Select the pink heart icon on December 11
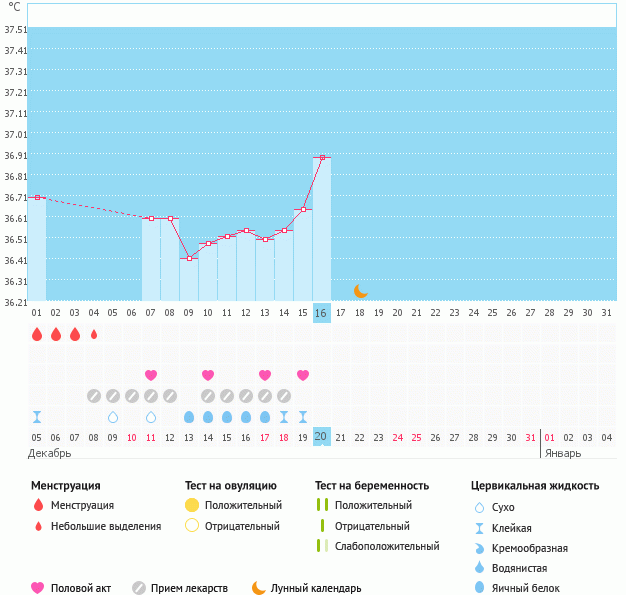The height and width of the screenshot is (595, 626). tap(151, 375)
